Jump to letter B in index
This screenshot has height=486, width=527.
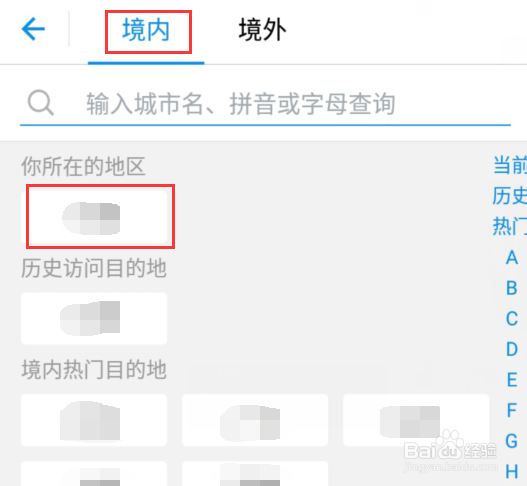click(512, 288)
